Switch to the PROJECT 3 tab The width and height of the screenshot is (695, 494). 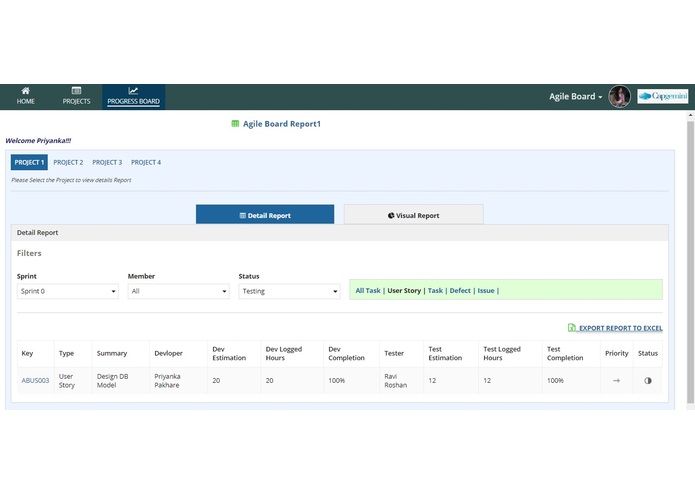click(x=107, y=163)
